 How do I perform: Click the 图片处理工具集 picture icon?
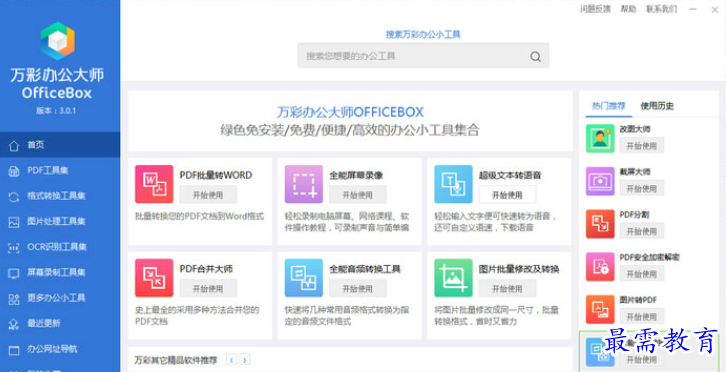click(14, 222)
